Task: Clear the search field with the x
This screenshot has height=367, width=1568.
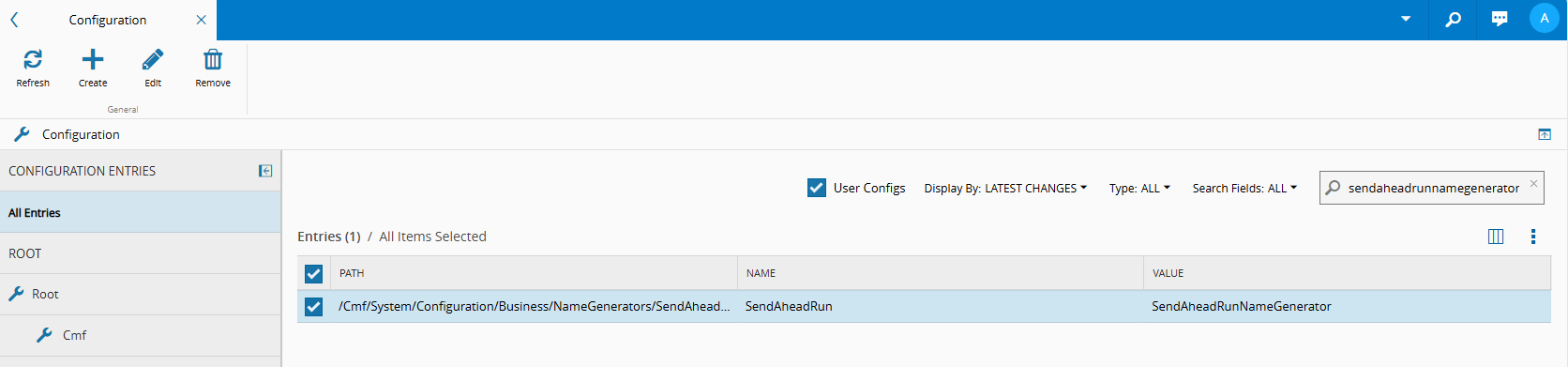Action: [1533, 183]
